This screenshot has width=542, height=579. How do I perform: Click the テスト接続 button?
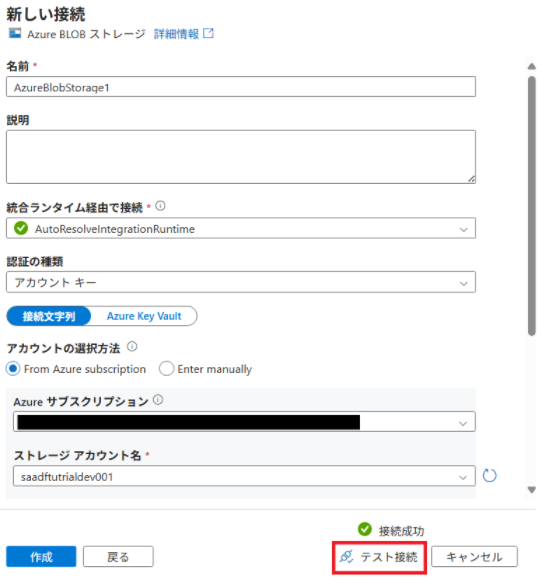click(380, 557)
